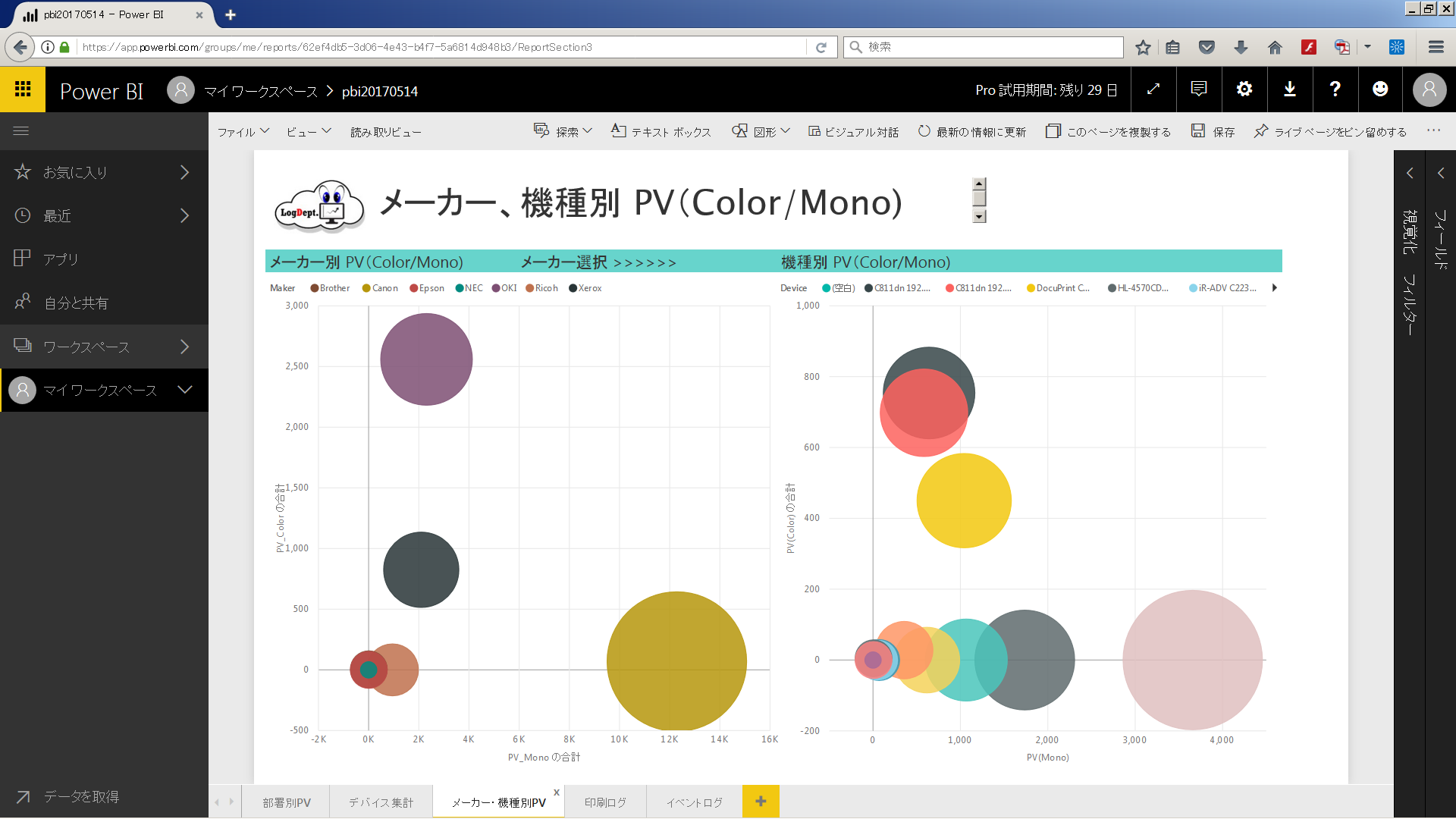
Task: Open the notifications comment icon
Action: click(x=1199, y=89)
